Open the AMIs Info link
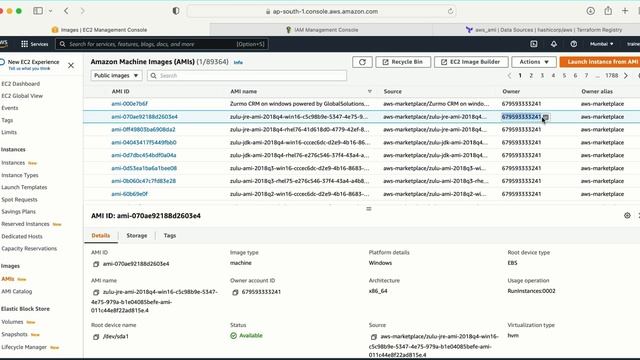This screenshot has width=640, height=360. click(238, 62)
